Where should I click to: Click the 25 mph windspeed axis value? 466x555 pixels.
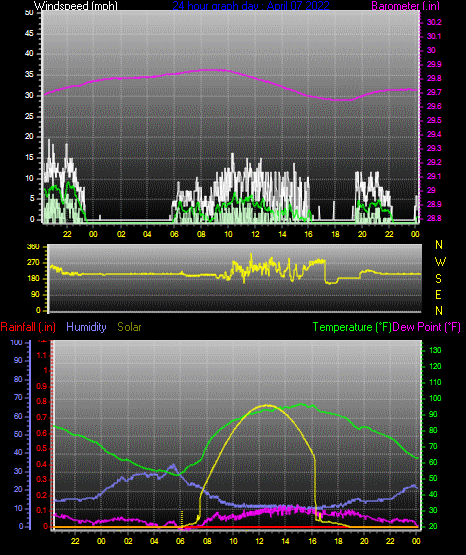(29, 116)
